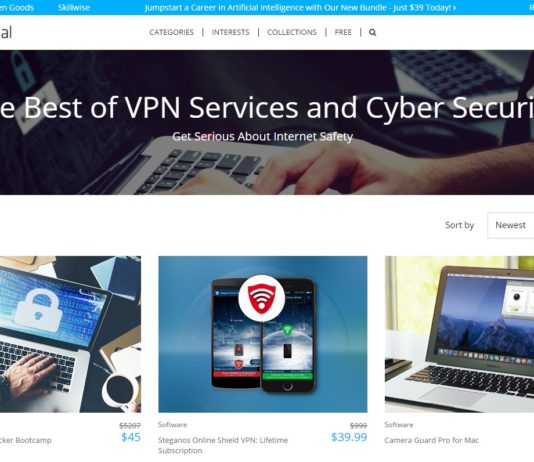Image resolution: width=534 pixels, height=462 pixels.
Task: Click the red Steganos shield logo
Action: 262,298
